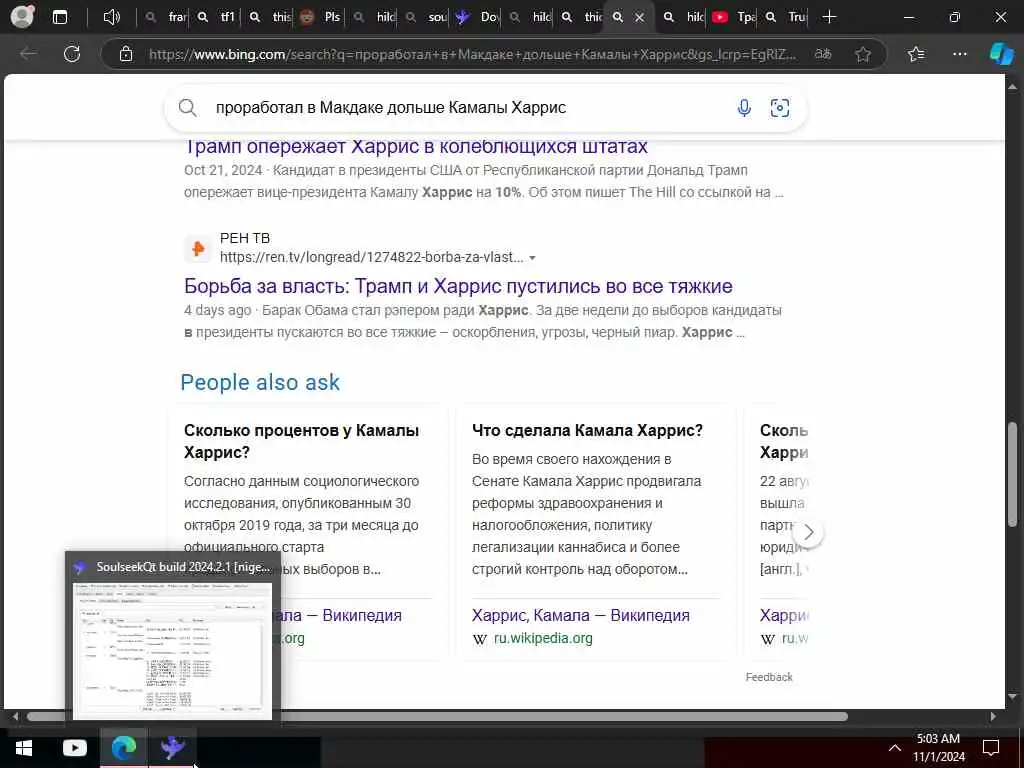The height and width of the screenshot is (768, 1024).
Task: Open Edge Settings and more menu
Action: tap(959, 54)
